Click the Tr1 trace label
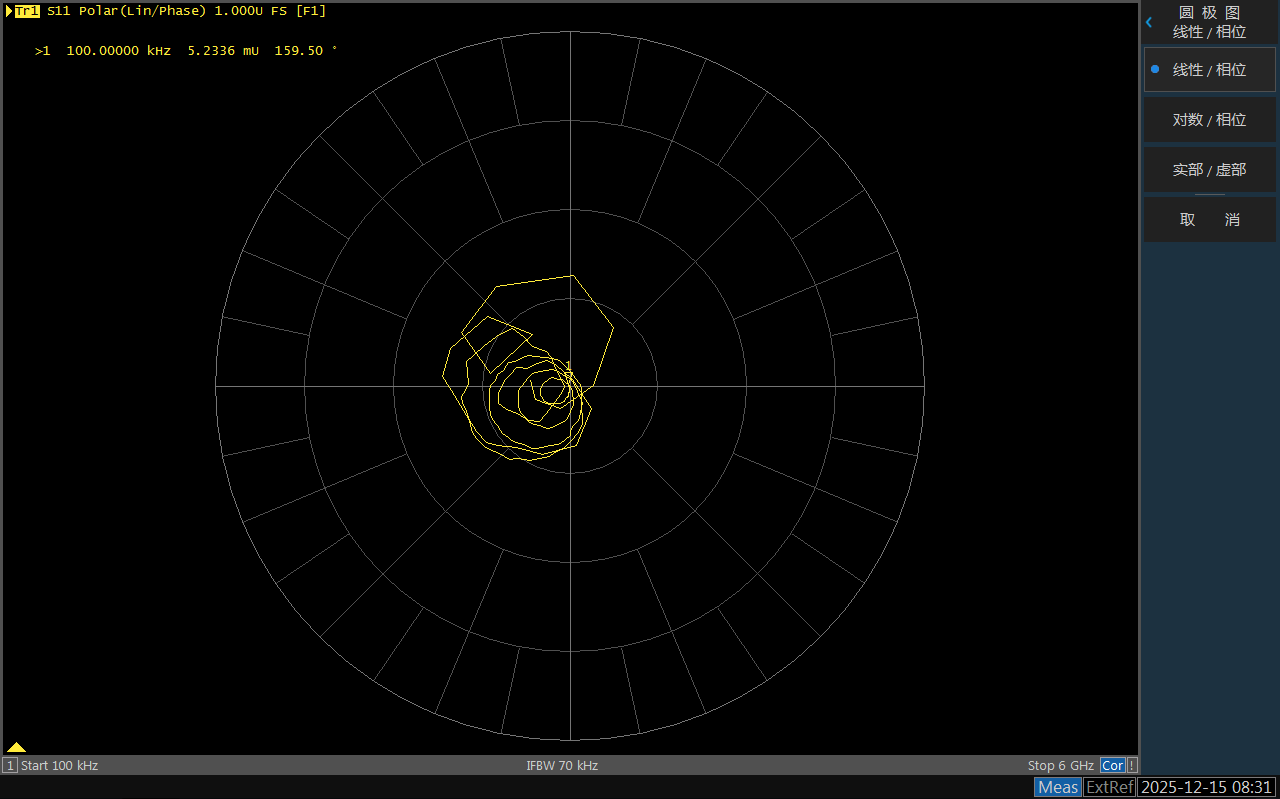Screen dimensions: 1280x799 tap(27, 11)
